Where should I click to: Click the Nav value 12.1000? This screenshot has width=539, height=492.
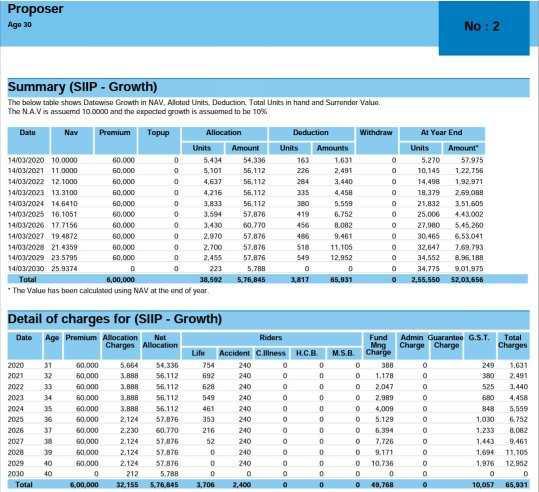pyautogui.click(x=65, y=182)
